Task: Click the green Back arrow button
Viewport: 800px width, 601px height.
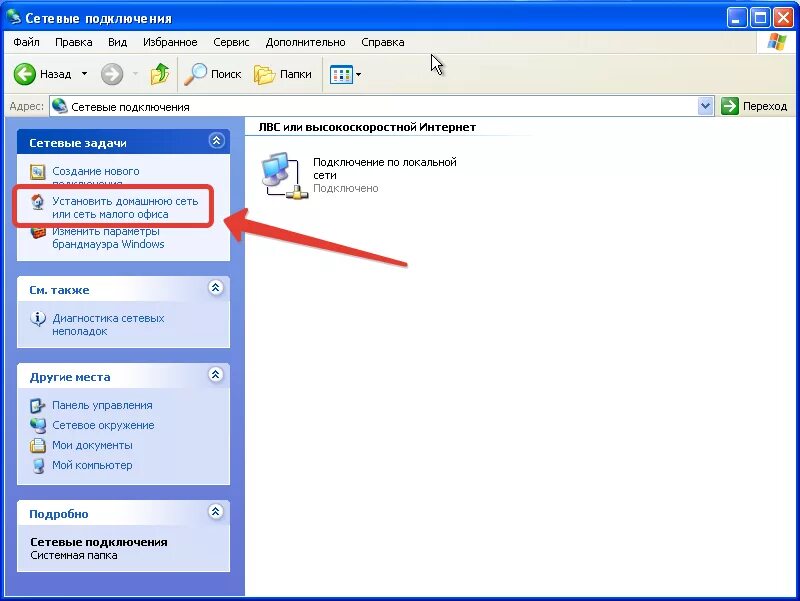Action: [x=24, y=74]
